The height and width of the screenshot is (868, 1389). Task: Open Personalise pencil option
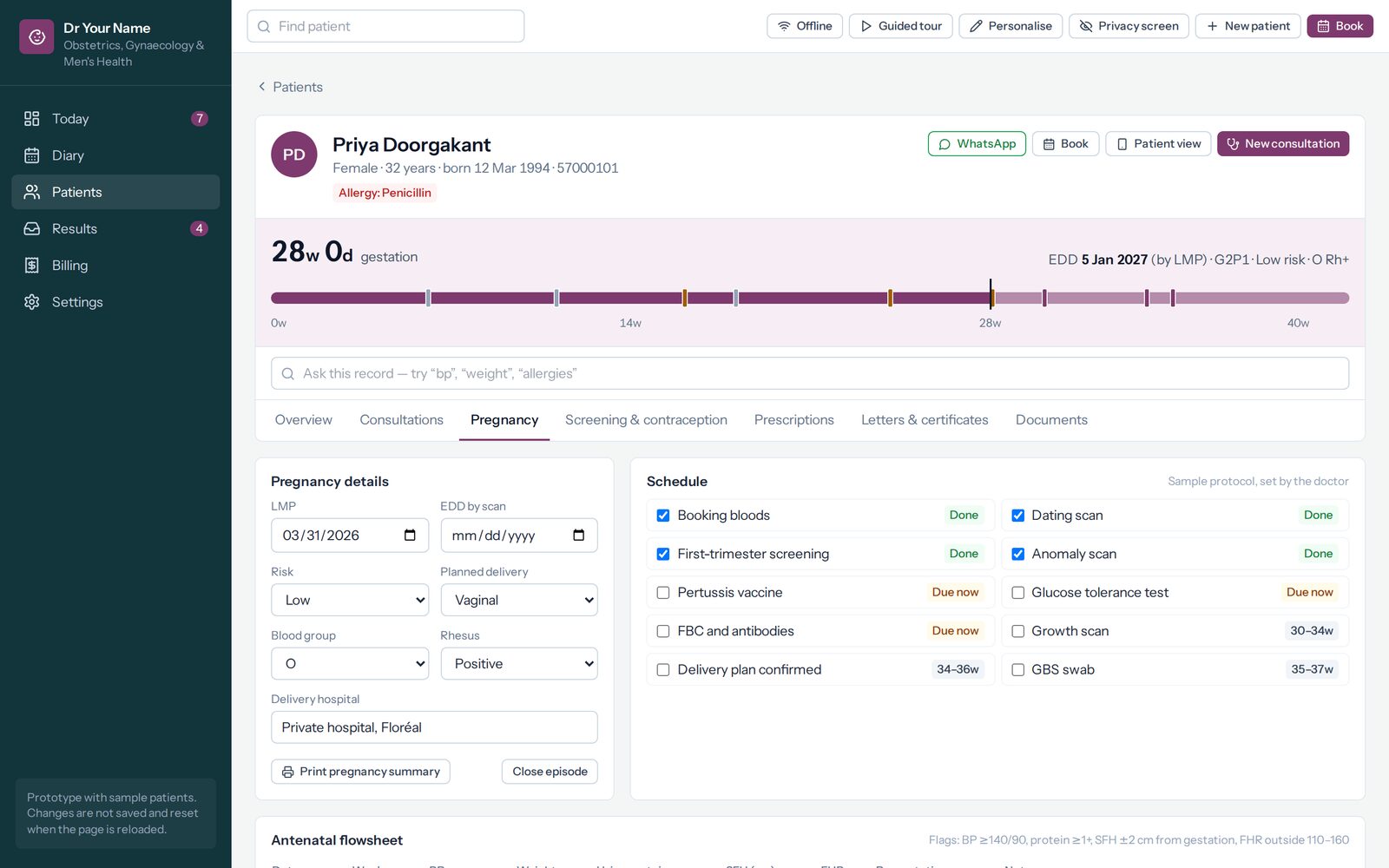(1010, 26)
